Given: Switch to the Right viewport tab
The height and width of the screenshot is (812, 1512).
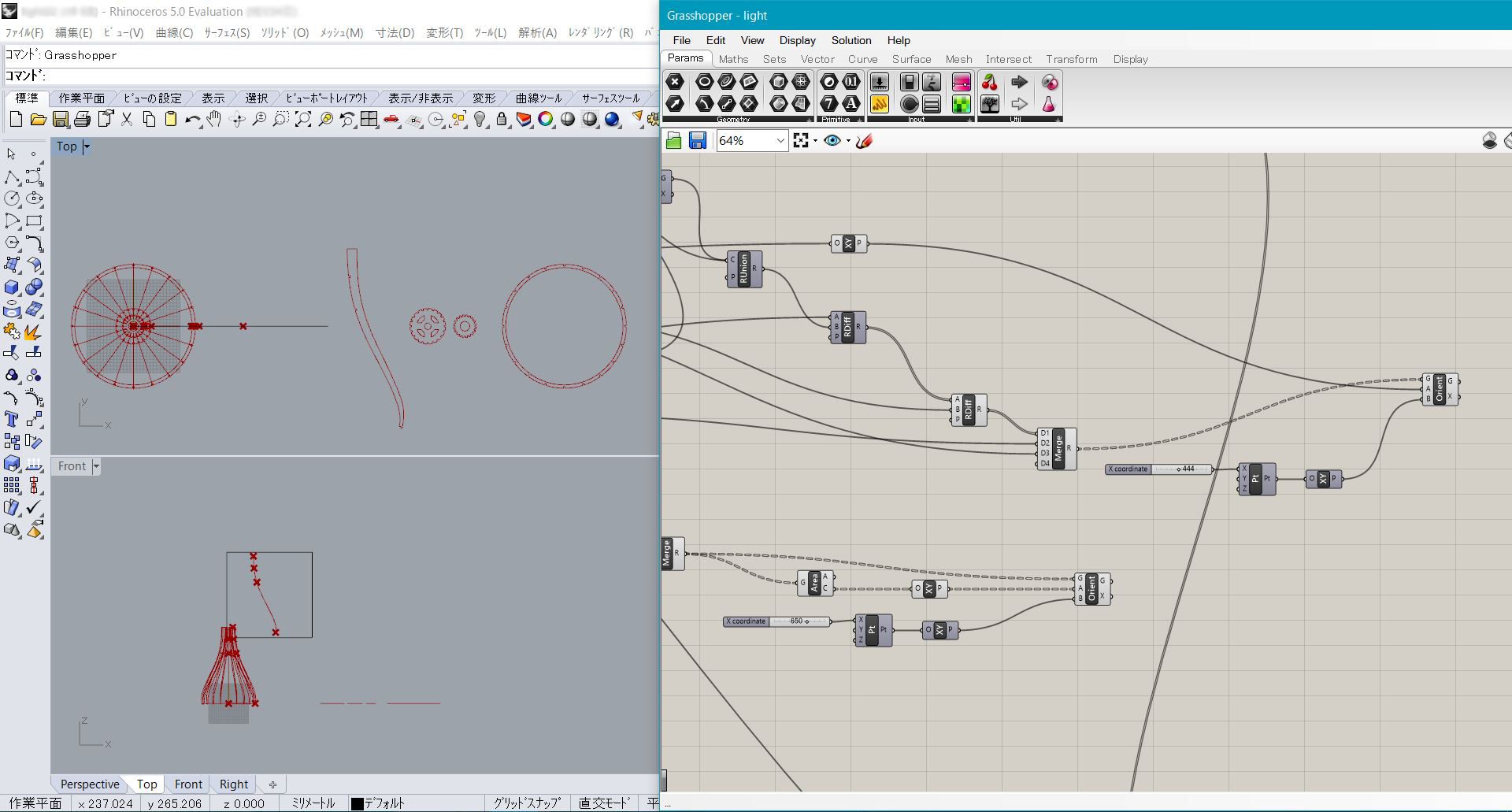Looking at the screenshot, I should click(234, 784).
